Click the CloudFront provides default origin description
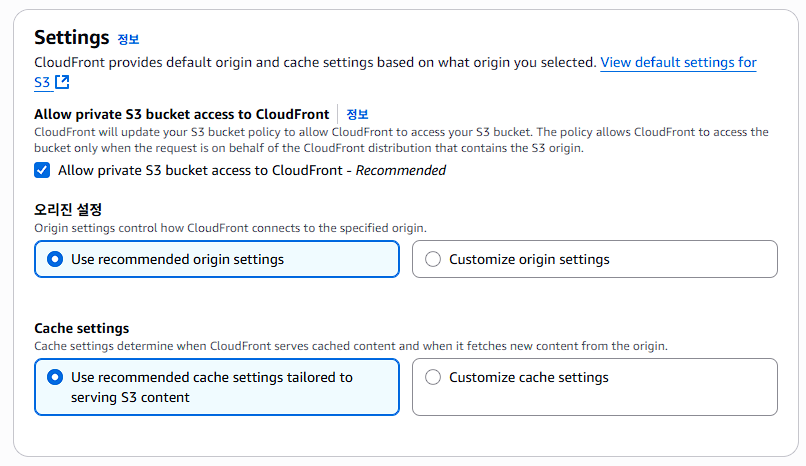Screen dimensions: 806x466 315,62
